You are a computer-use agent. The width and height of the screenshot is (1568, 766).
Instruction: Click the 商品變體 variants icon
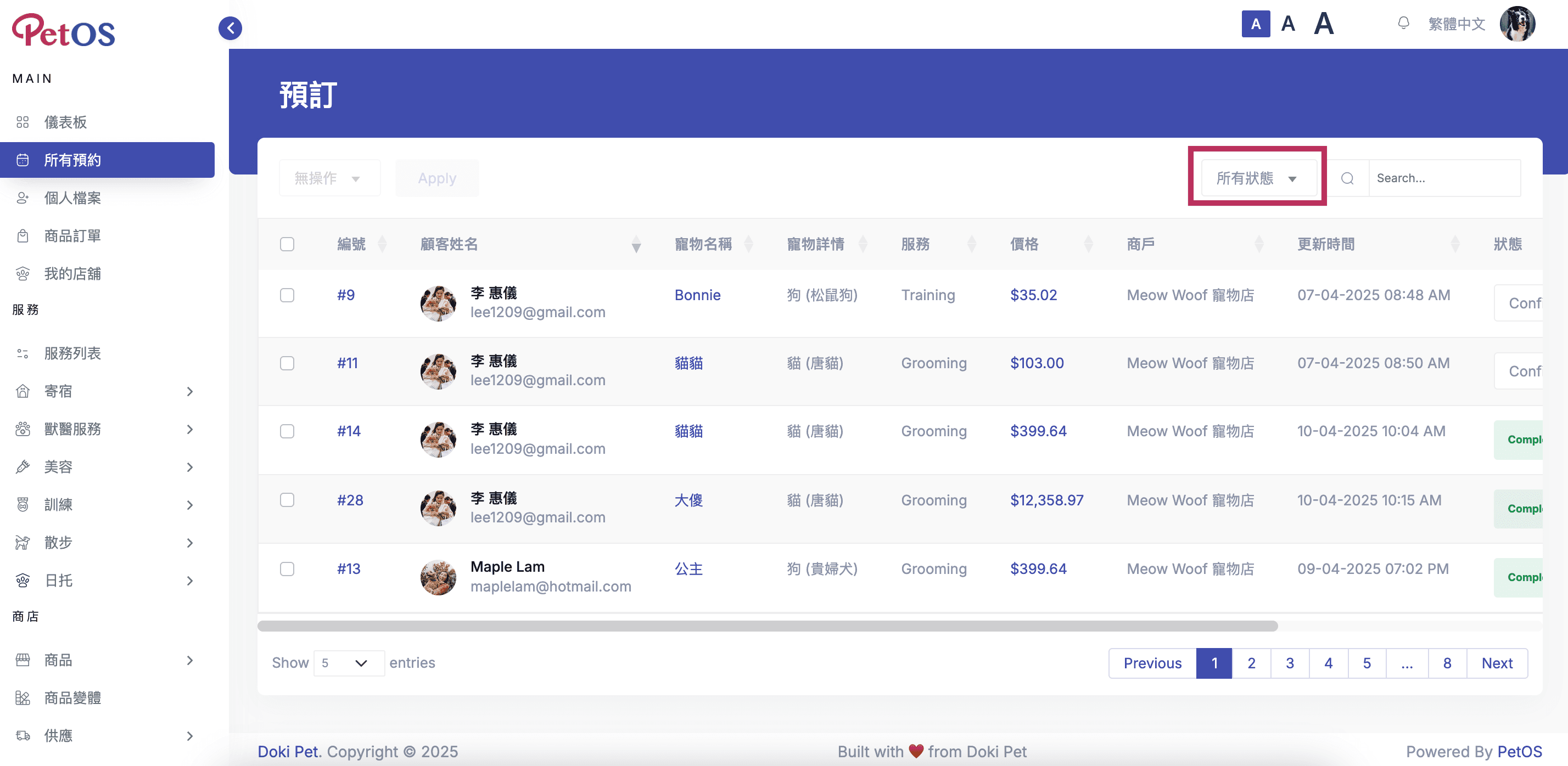pyautogui.click(x=23, y=698)
